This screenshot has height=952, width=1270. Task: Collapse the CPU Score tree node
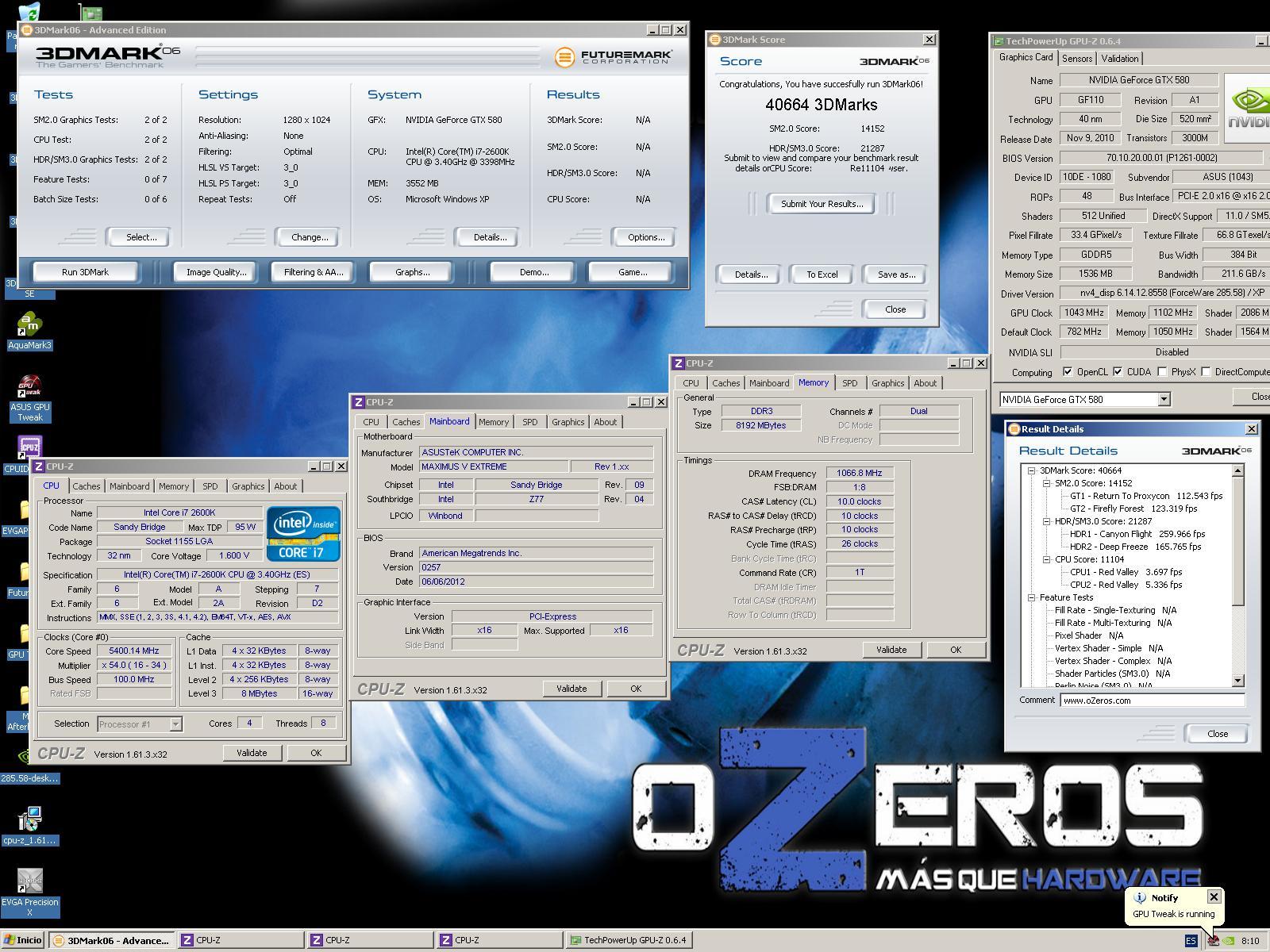(x=1046, y=559)
